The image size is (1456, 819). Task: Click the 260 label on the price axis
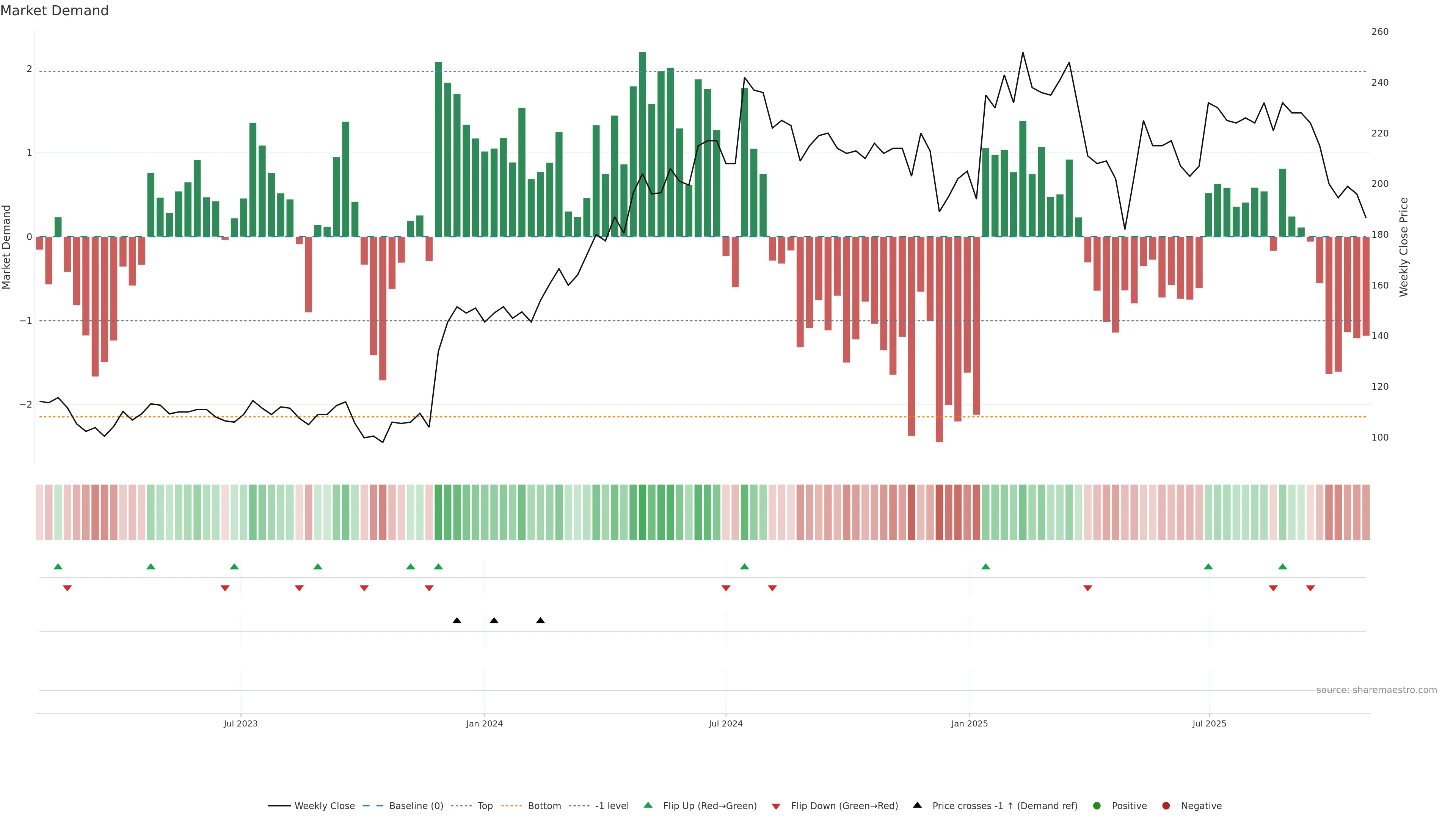[1380, 31]
